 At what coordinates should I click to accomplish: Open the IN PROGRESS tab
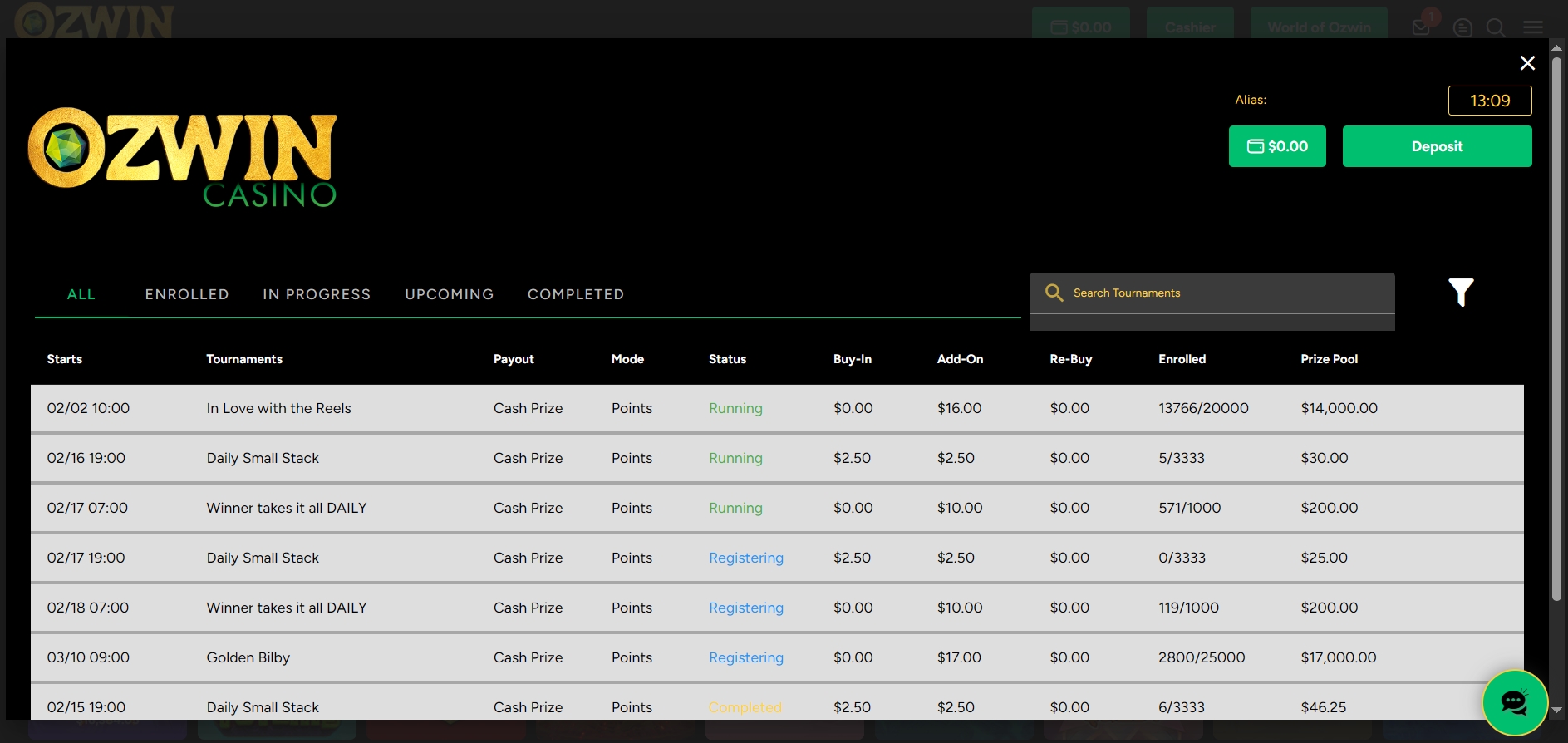pyautogui.click(x=317, y=294)
